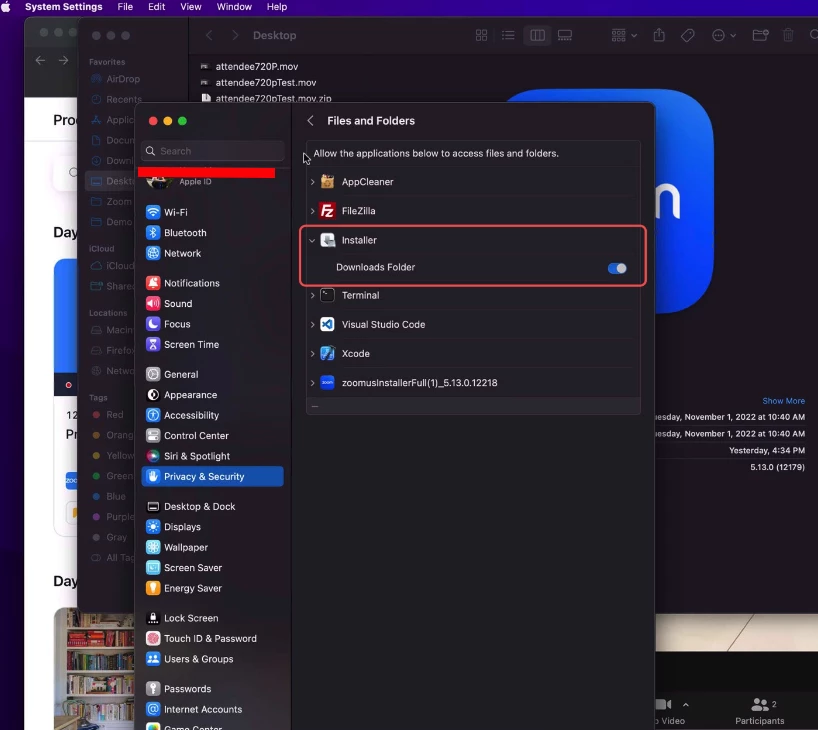Image resolution: width=818 pixels, height=730 pixels.
Task: Open Finder action (ellipsis) menu
Action: (x=724, y=35)
